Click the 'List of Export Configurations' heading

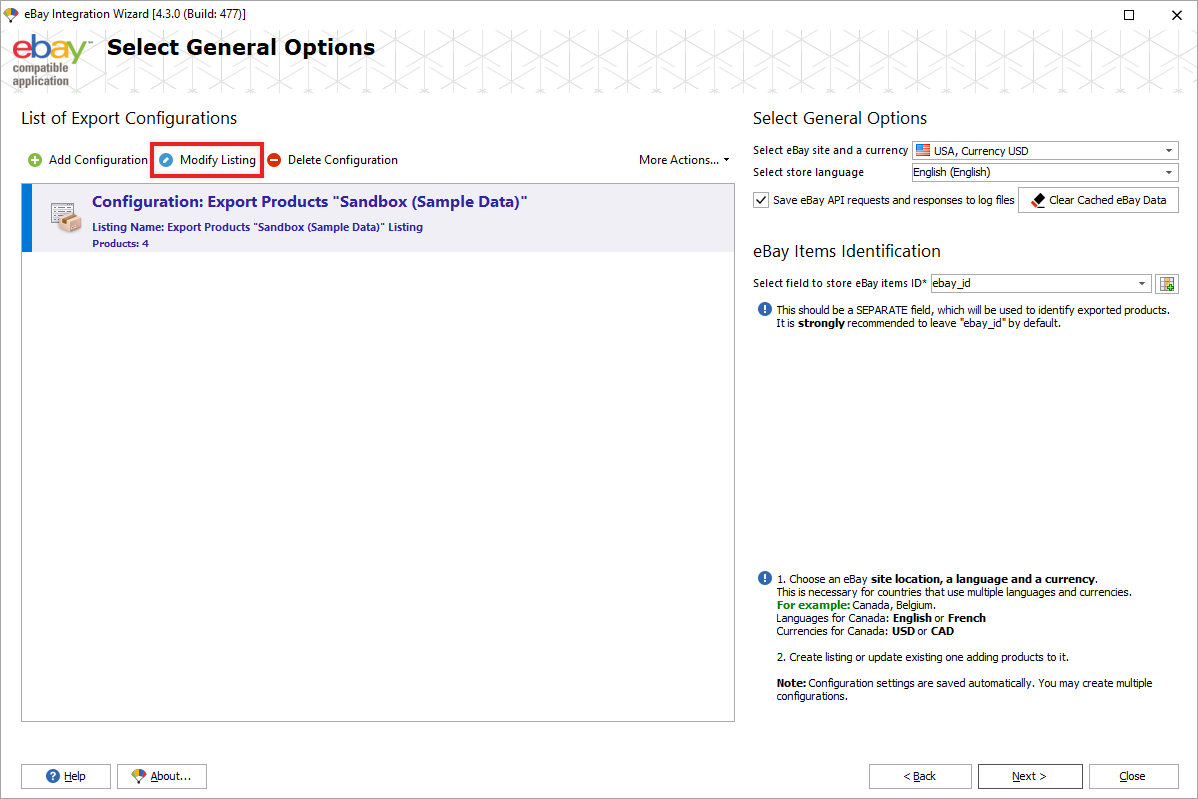(x=129, y=118)
